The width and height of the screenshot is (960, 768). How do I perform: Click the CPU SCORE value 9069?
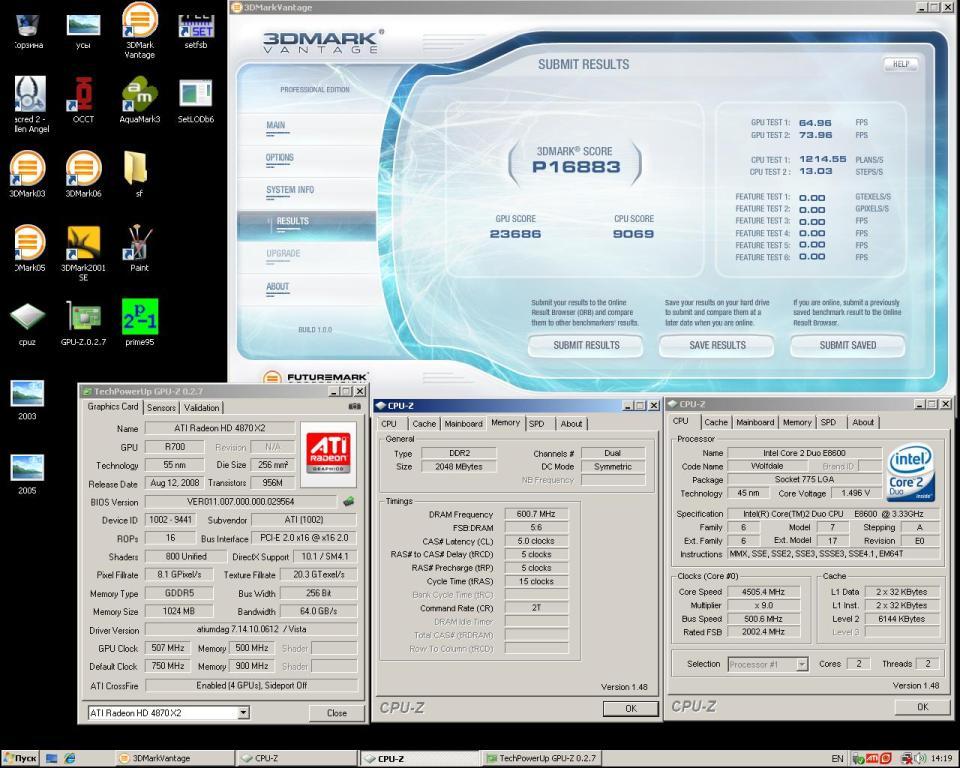(633, 234)
